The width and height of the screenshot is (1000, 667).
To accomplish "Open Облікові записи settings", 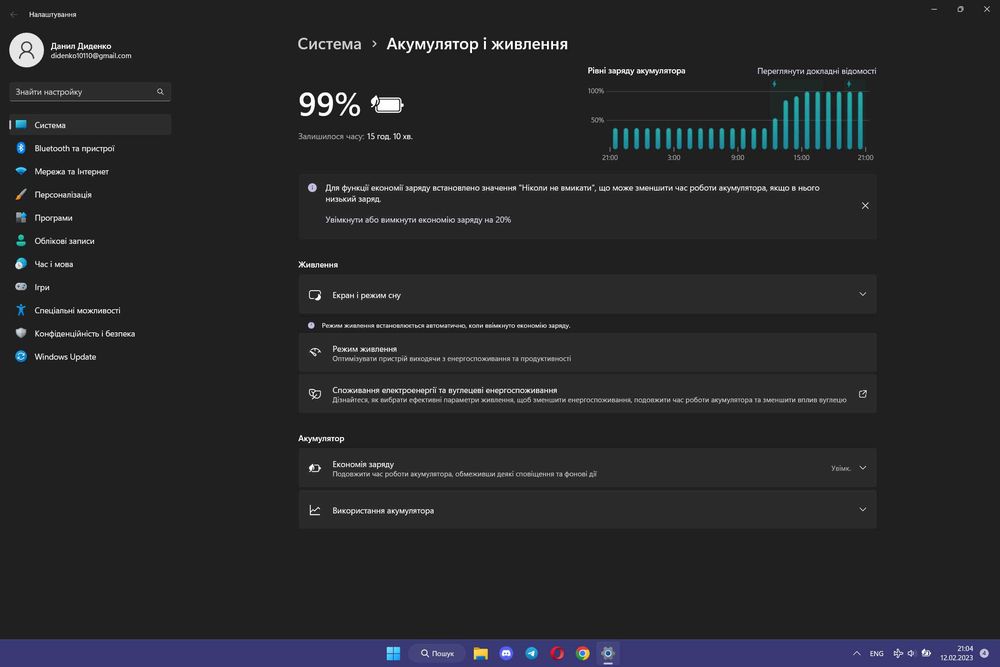I will (90, 241).
